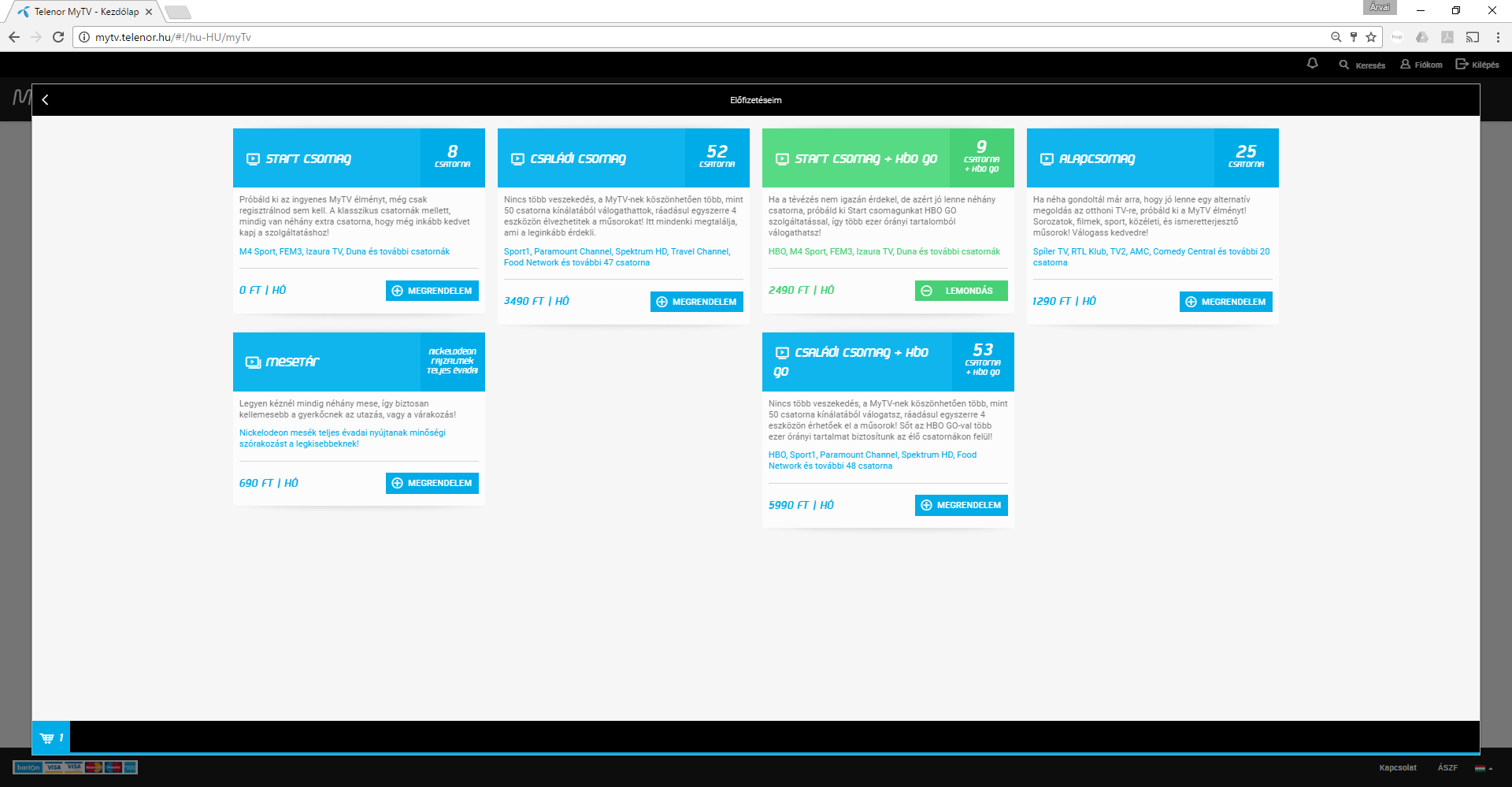Click the key icon in address bar
Image resolution: width=1512 pixels, height=787 pixels.
click(x=1354, y=37)
